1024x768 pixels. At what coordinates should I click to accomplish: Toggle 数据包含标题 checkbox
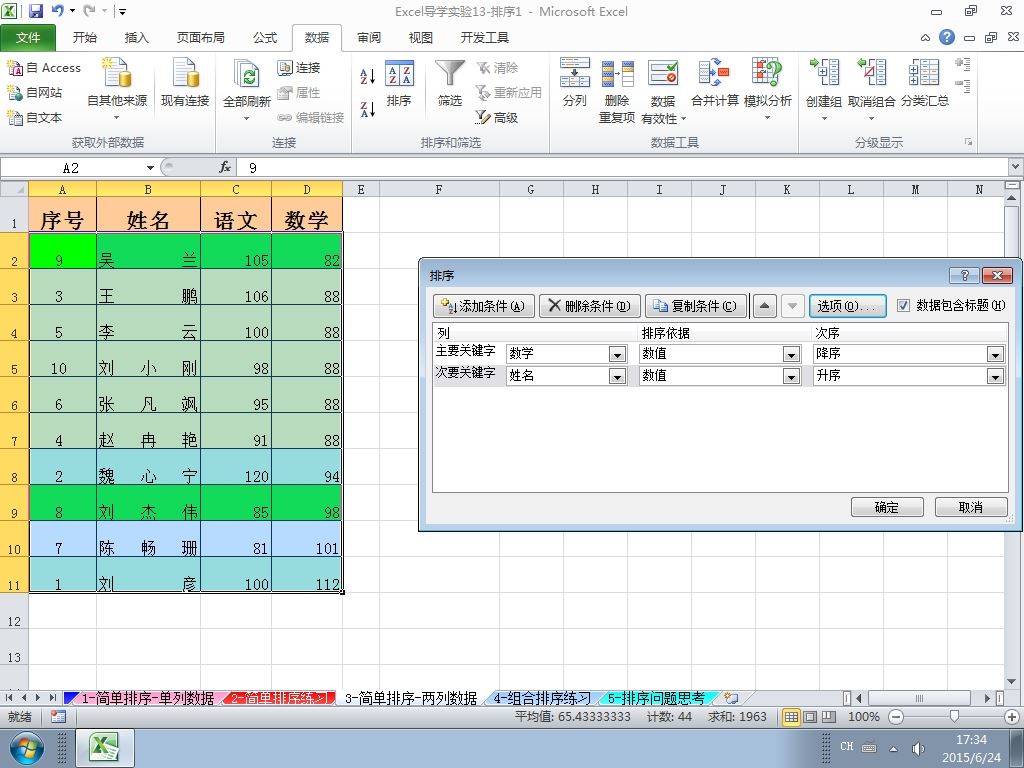point(903,306)
